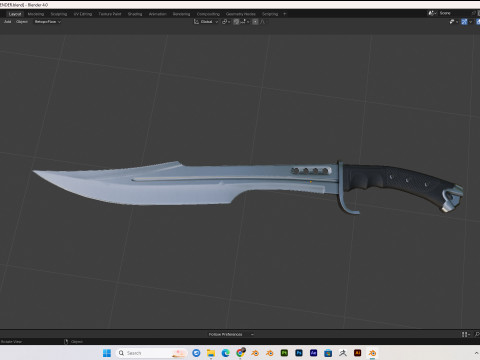
Task: Open the Global transform orientation dropdown
Action: point(206,22)
